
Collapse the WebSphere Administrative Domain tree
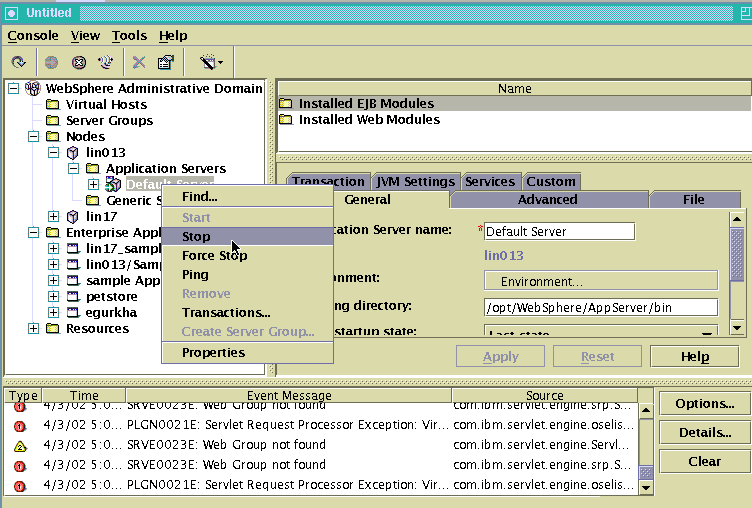(13, 88)
